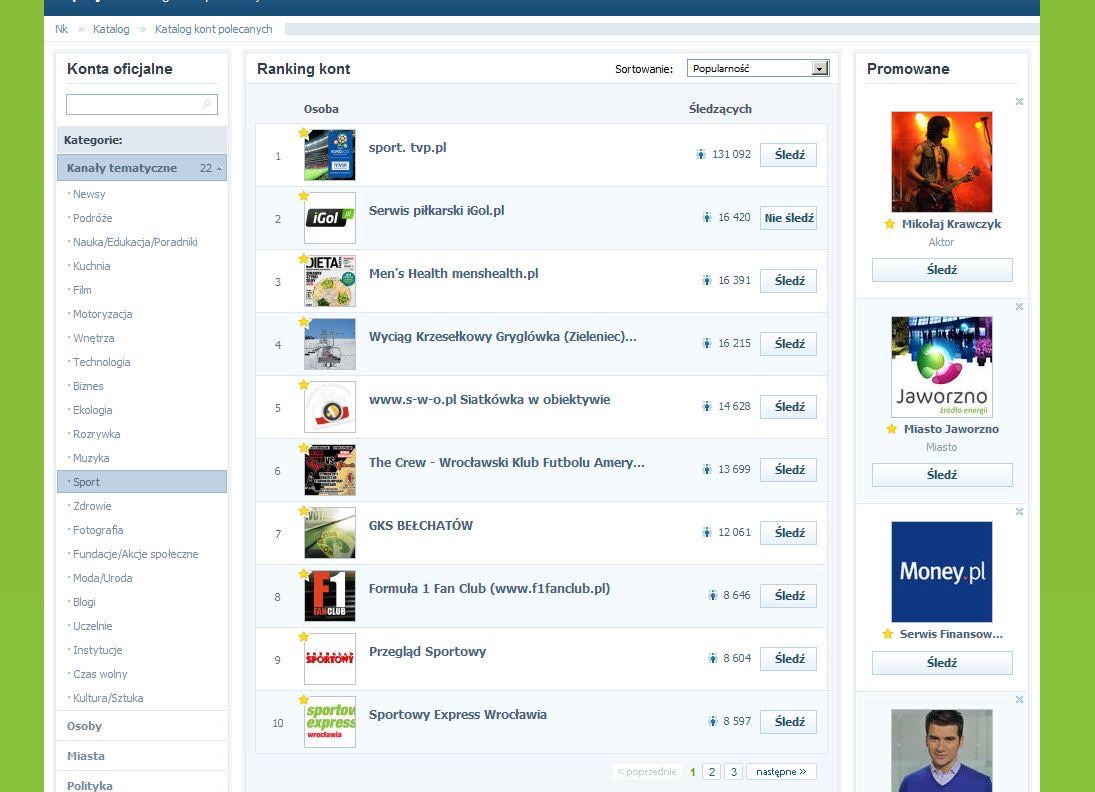Follow Wyciąg Krzesełkowy Gryglówka account
Viewport: 1095px width, 792px height.
coord(788,344)
